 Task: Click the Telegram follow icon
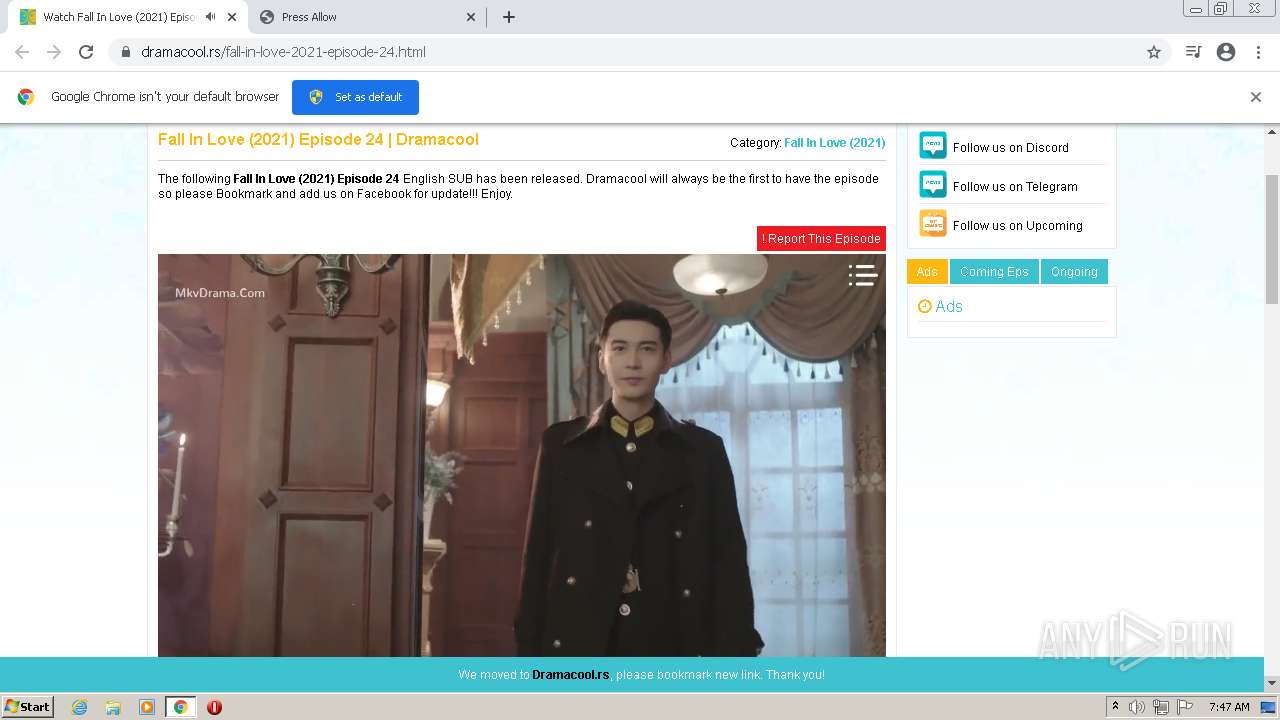(933, 185)
